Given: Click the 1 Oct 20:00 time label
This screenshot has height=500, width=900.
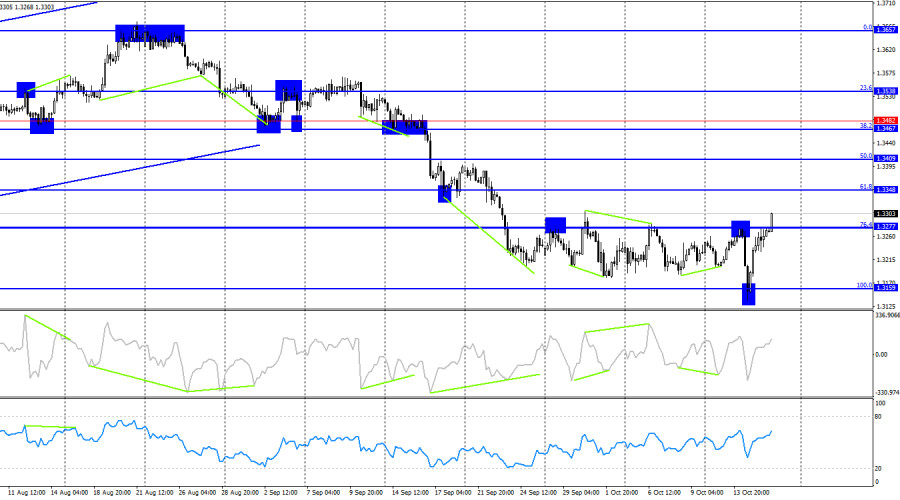Looking at the screenshot, I should click(x=622, y=493).
